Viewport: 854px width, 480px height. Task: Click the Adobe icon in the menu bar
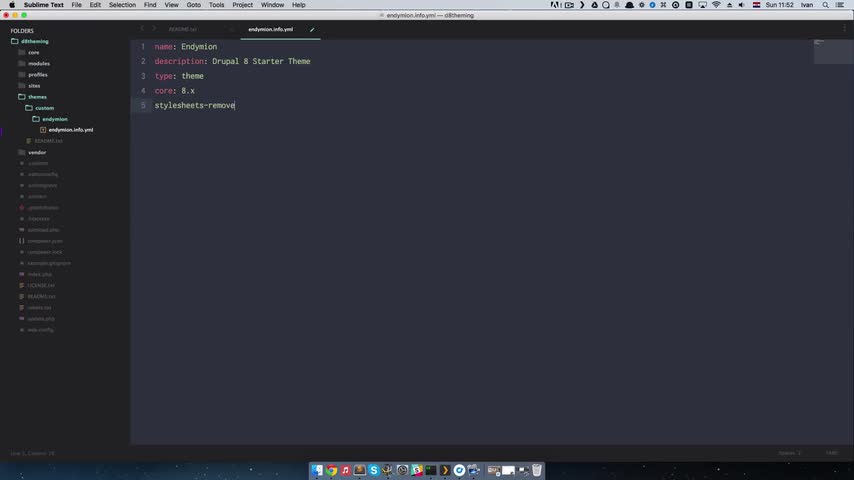coord(555,5)
